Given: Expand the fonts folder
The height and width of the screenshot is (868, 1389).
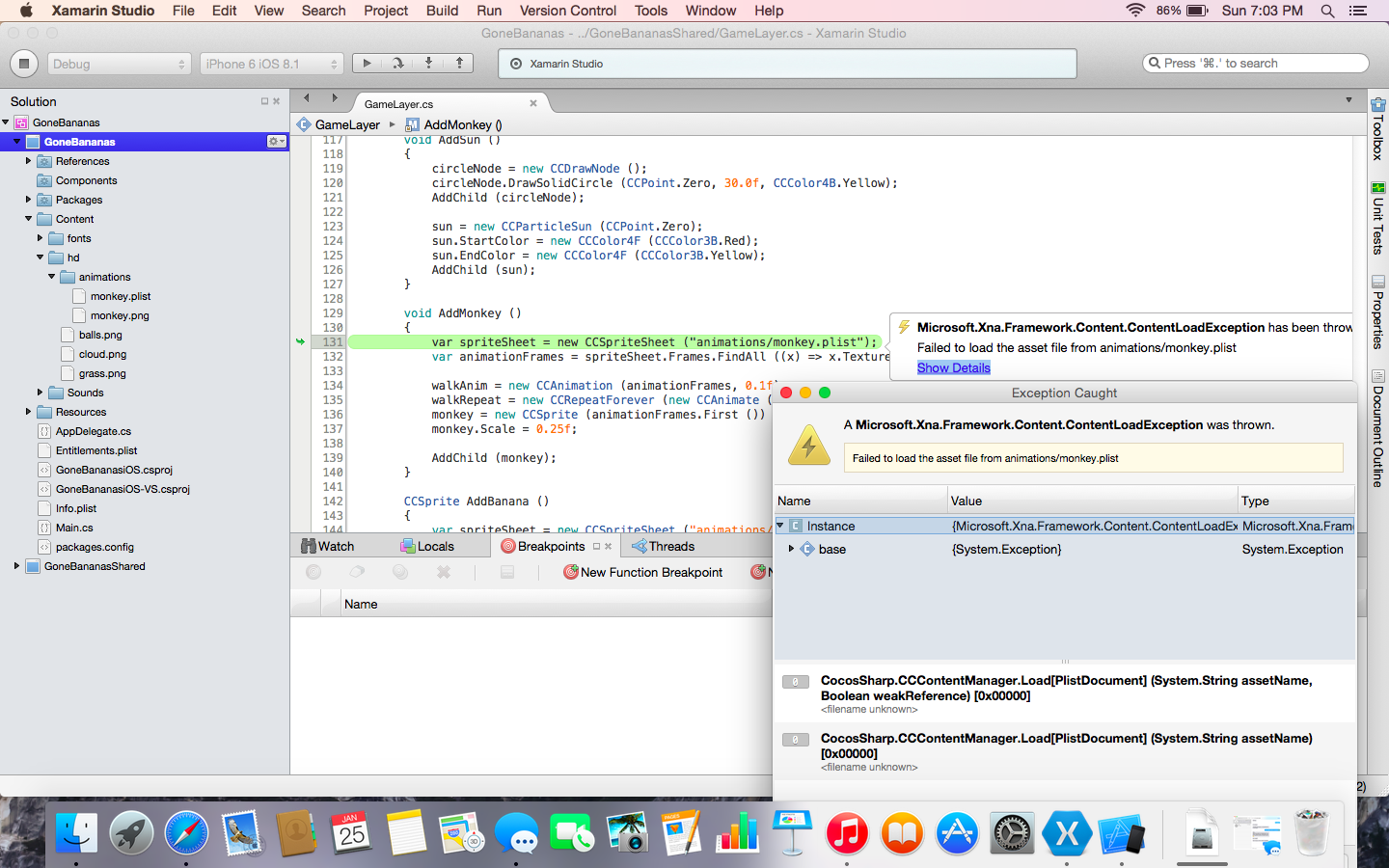Looking at the screenshot, I should (41, 238).
